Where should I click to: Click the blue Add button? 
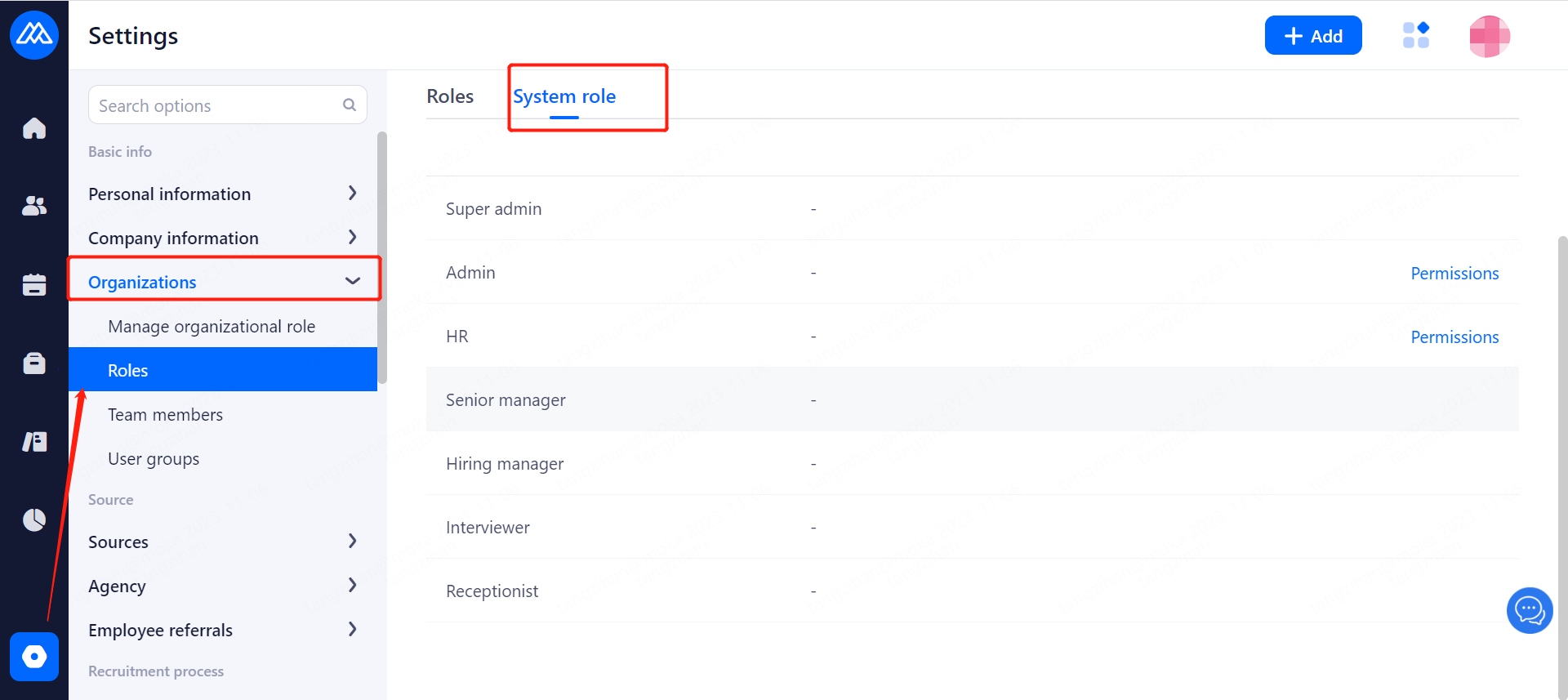[1312, 36]
